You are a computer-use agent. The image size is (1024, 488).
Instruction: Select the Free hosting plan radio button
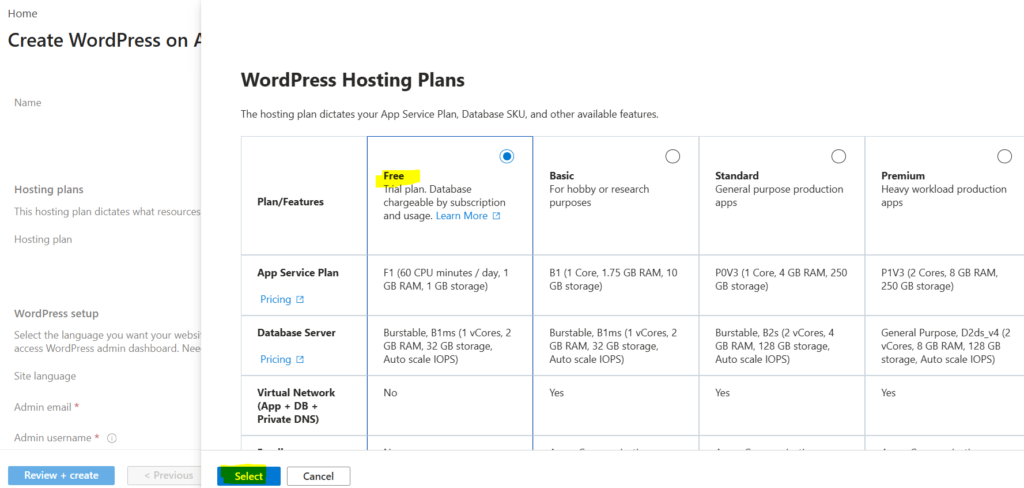tap(506, 156)
